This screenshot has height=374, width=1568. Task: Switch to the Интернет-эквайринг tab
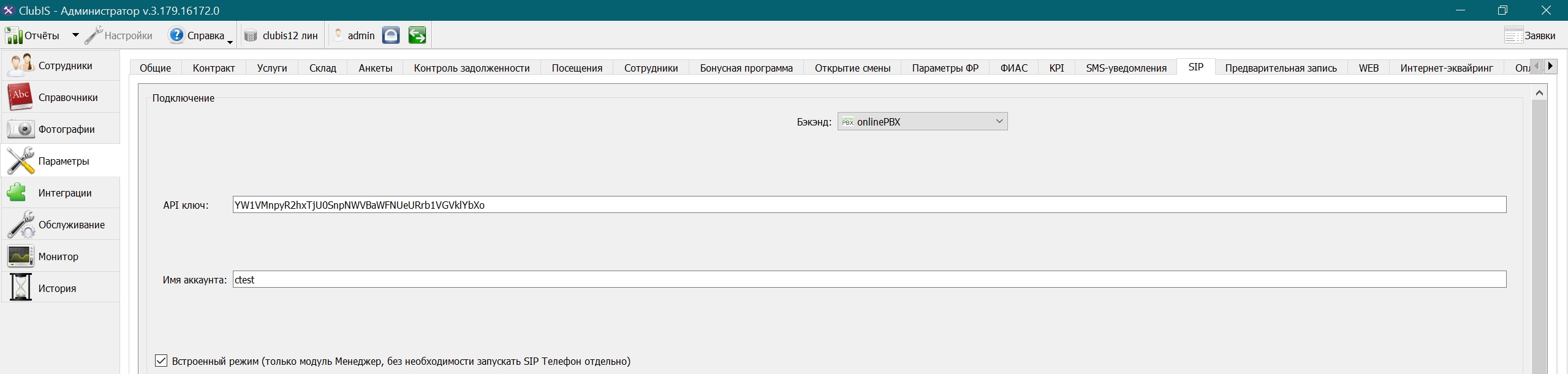click(x=1447, y=68)
